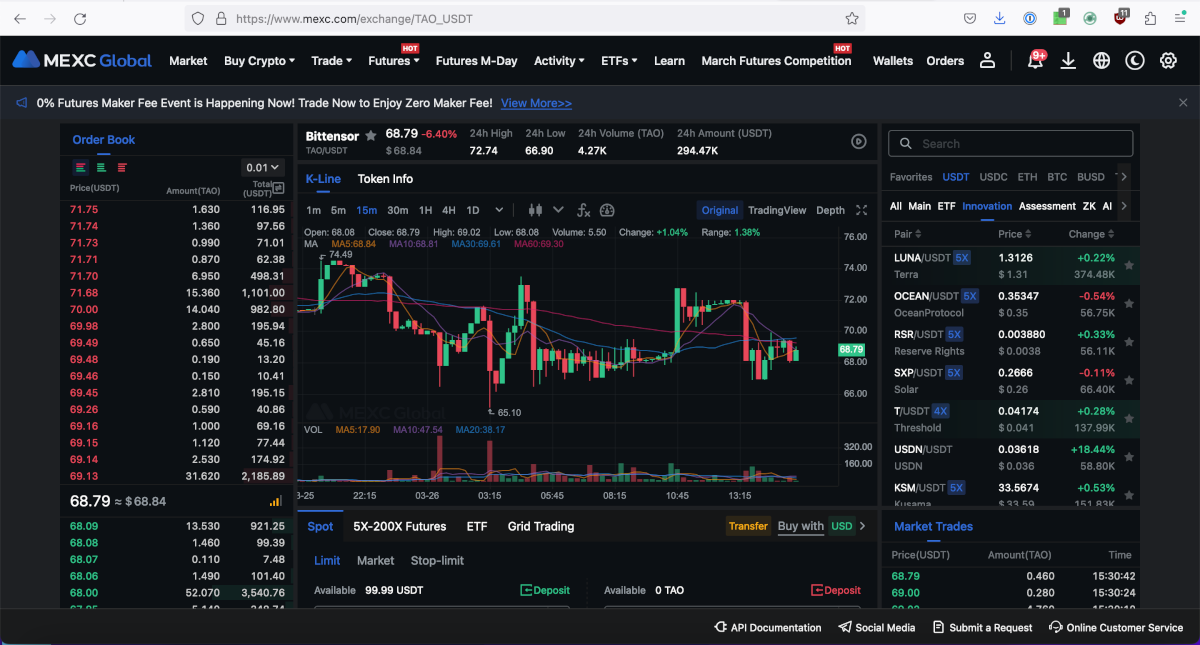Favorite the SXP/USDT pair star
The height and width of the screenshot is (645, 1200).
tap(1129, 380)
